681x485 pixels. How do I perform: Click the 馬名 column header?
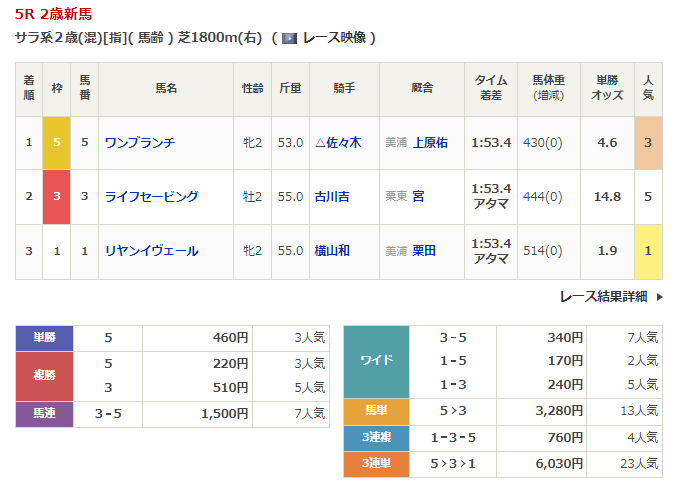[x=165, y=89]
